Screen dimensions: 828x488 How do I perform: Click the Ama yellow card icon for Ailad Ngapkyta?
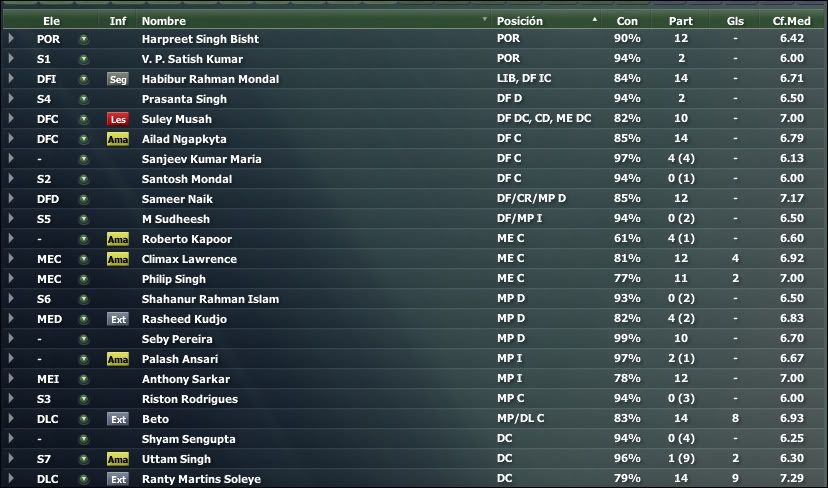tap(118, 139)
